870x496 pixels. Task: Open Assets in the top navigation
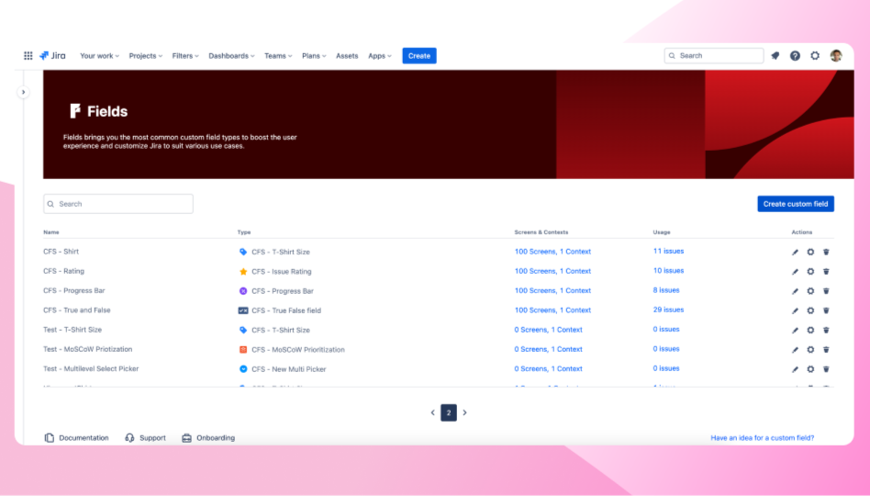point(347,55)
